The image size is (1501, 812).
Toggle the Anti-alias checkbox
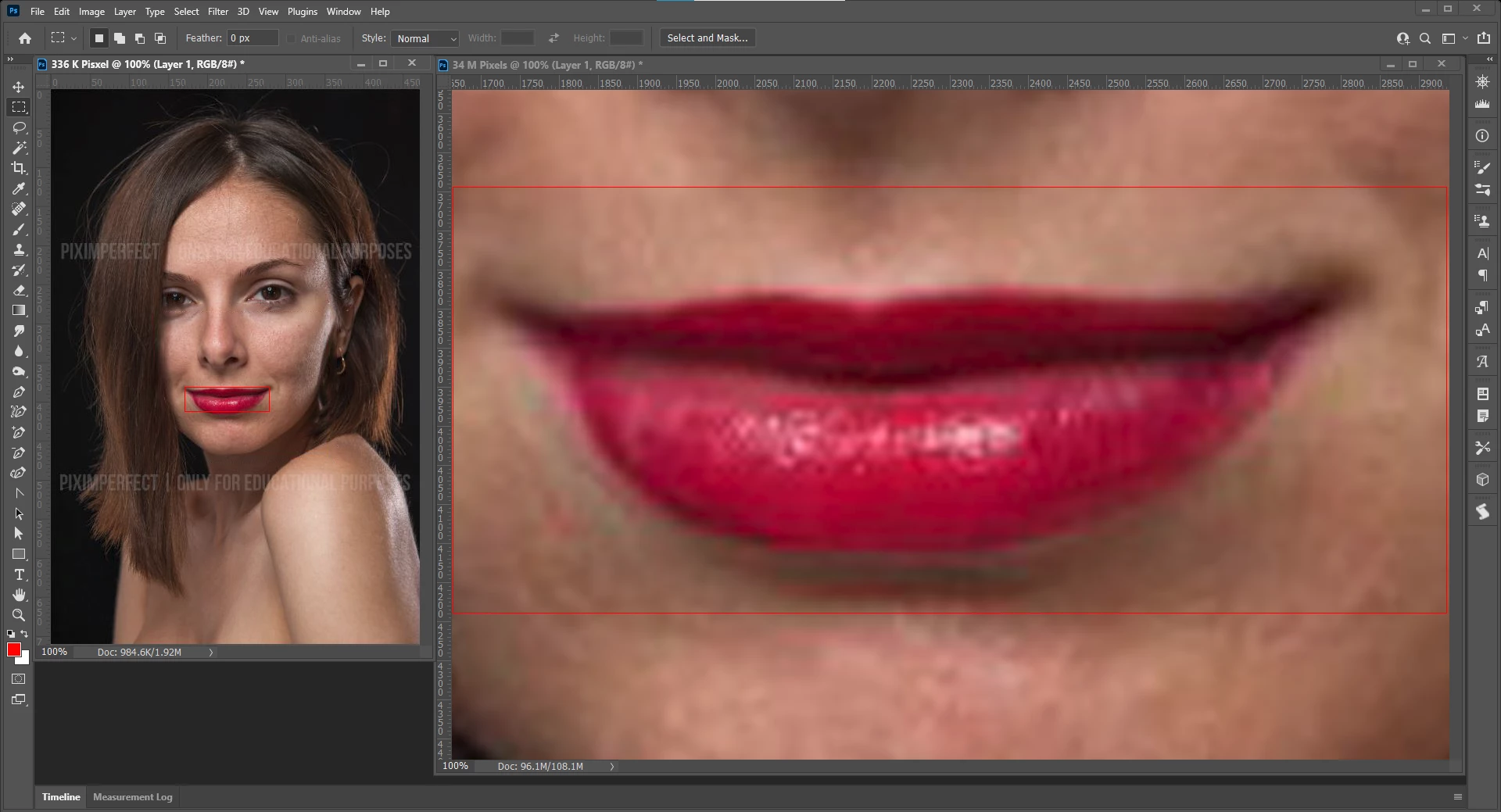(291, 38)
